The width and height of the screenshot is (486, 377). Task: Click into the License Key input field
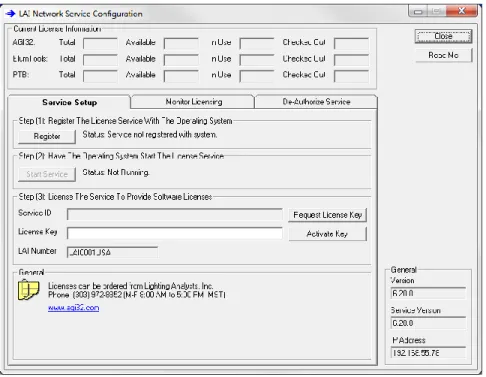coord(175,233)
